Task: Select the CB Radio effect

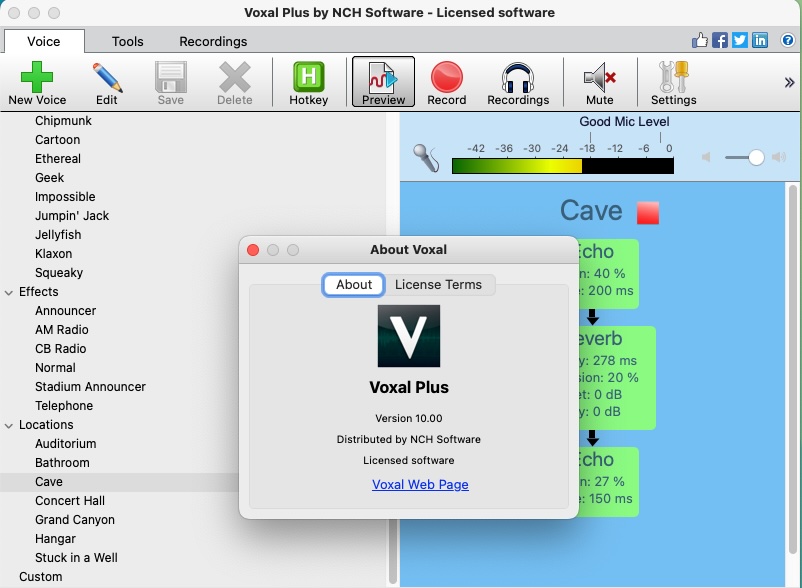Action: pyautogui.click(x=60, y=349)
